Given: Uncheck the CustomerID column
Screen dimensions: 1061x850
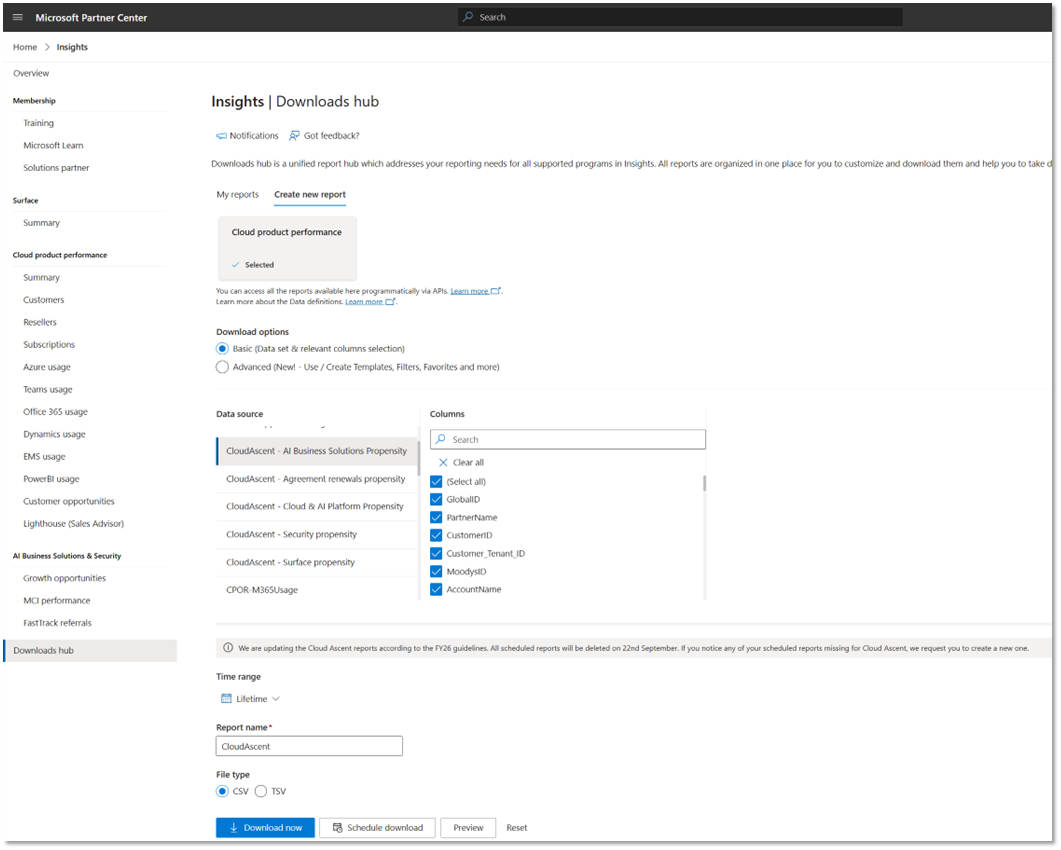Looking at the screenshot, I should click(x=436, y=535).
